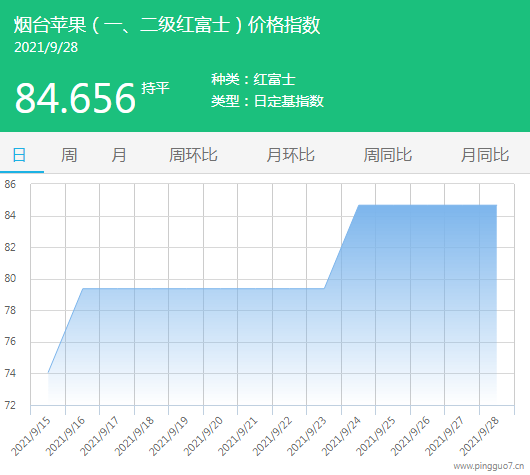Switch to the 月 monthly tab
Screen dimensions: 530x475
[119, 155]
